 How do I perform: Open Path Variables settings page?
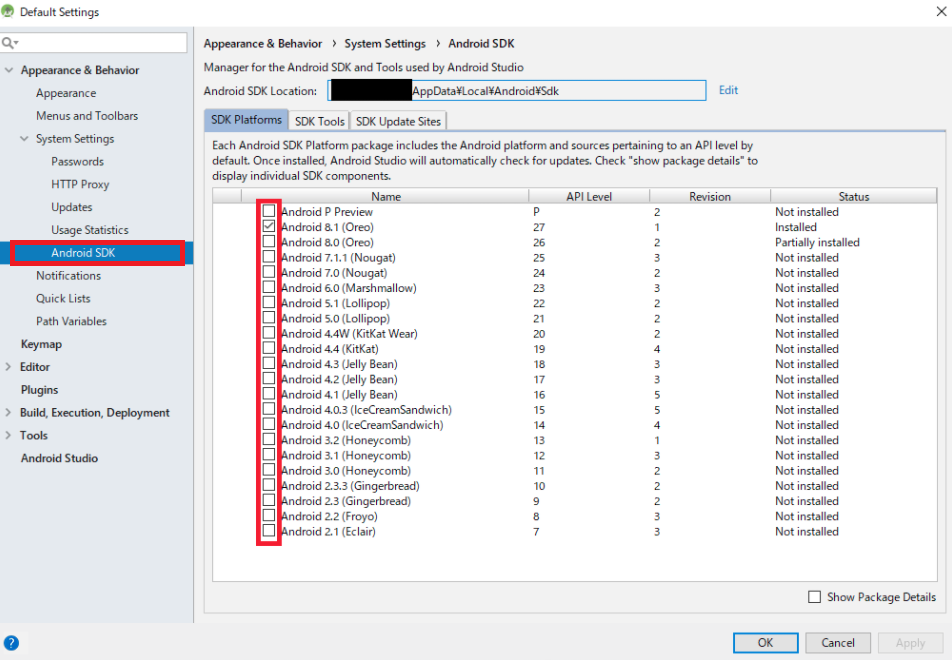coord(71,321)
